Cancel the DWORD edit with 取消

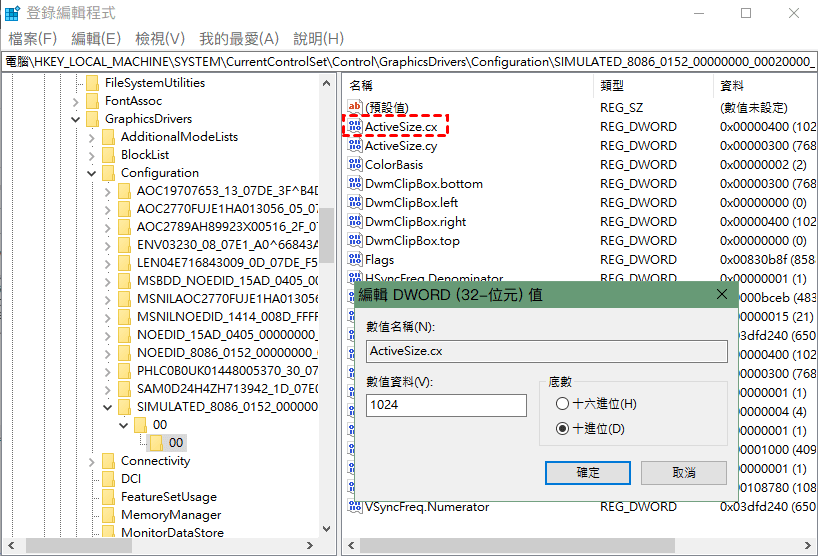684,473
